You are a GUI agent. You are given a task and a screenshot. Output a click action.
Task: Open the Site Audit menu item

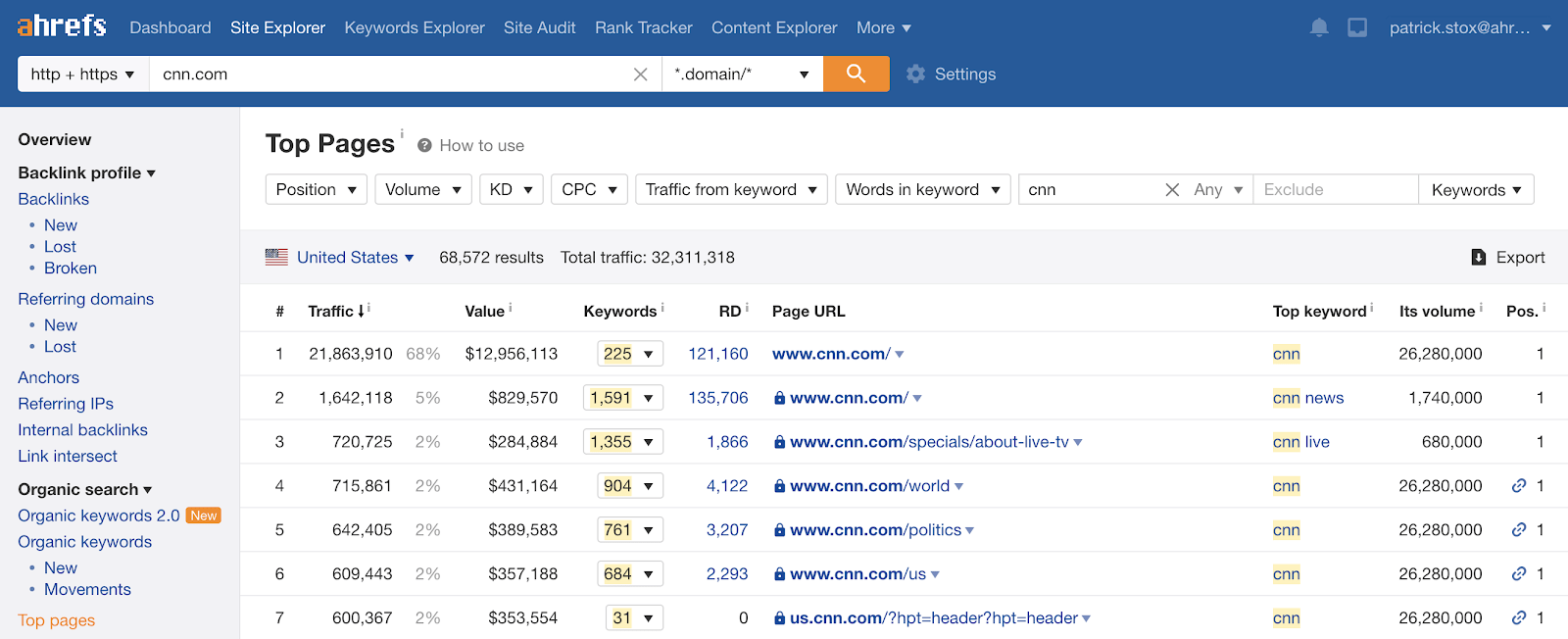(x=539, y=27)
